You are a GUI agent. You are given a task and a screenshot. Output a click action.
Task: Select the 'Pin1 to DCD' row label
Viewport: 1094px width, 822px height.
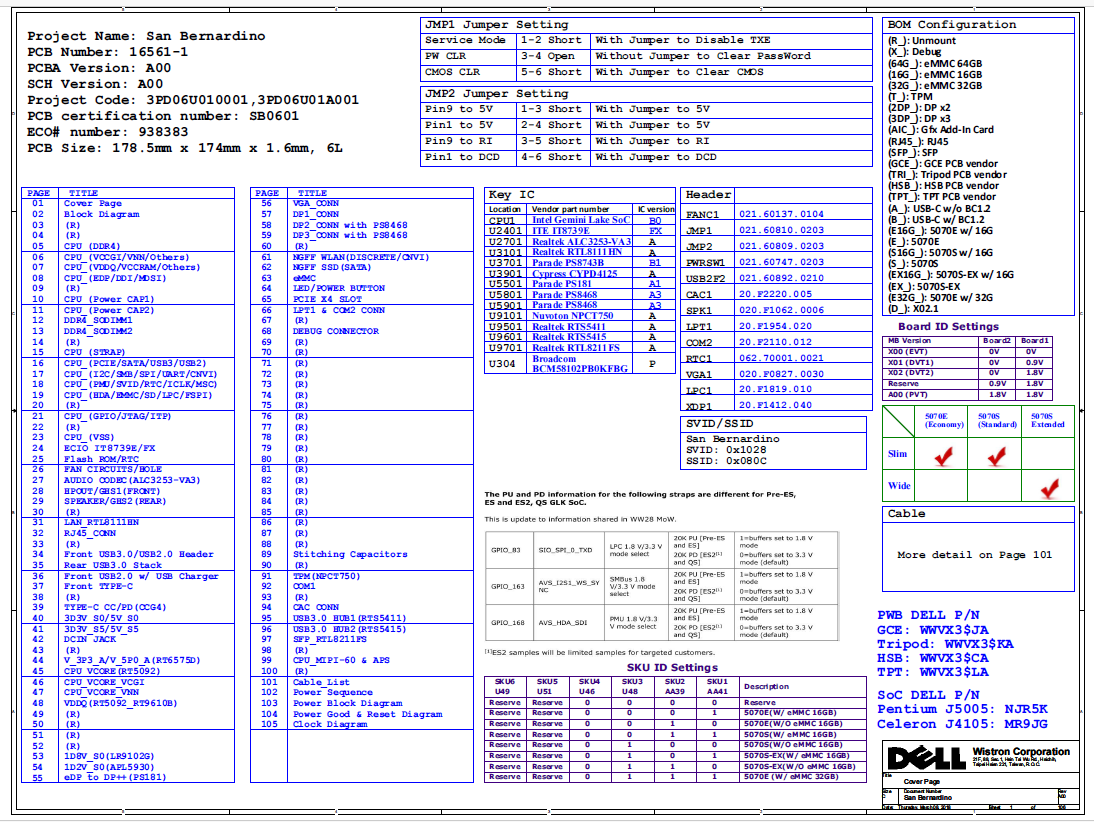(x=462, y=157)
